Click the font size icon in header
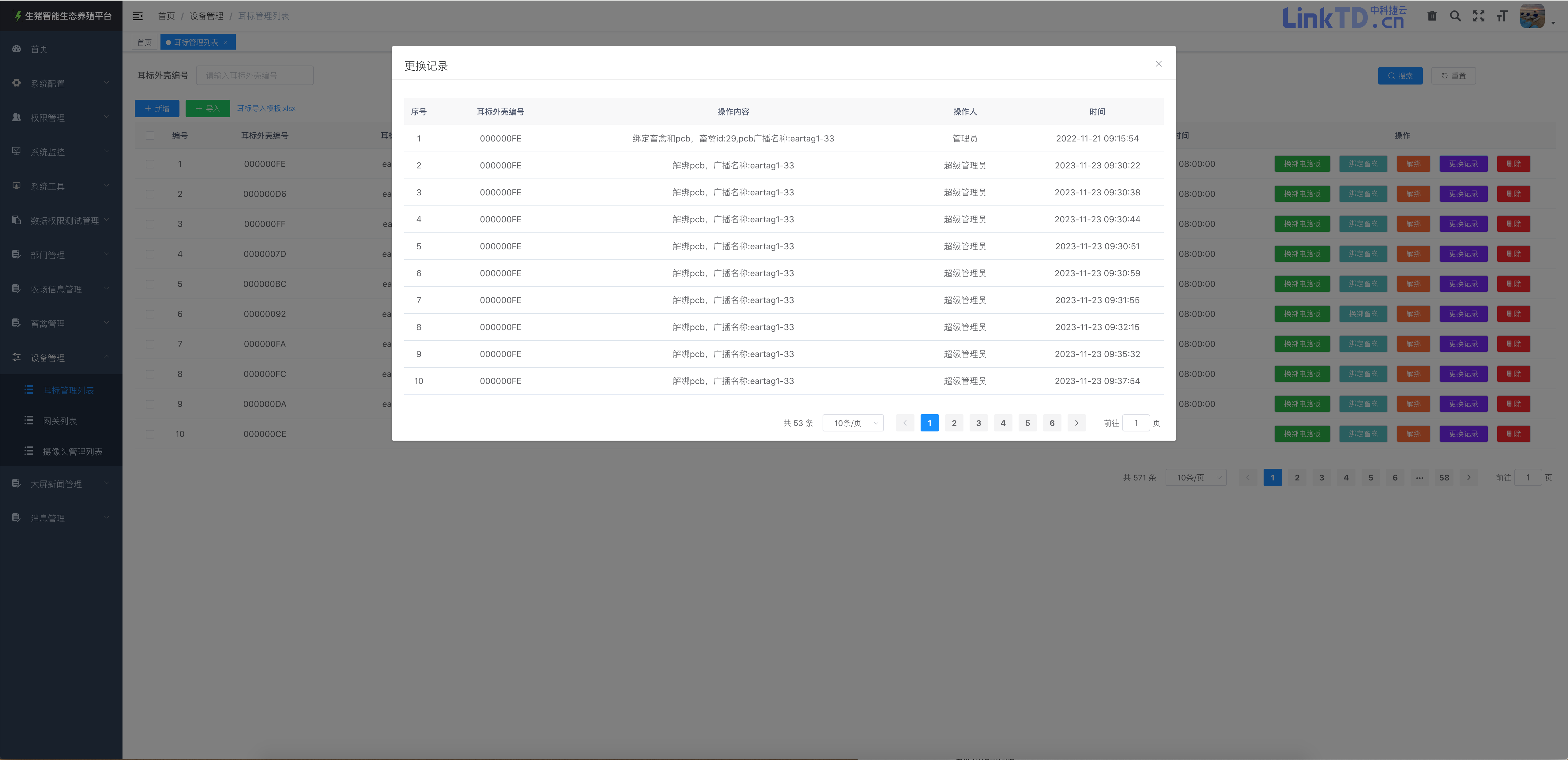 pyautogui.click(x=1502, y=17)
